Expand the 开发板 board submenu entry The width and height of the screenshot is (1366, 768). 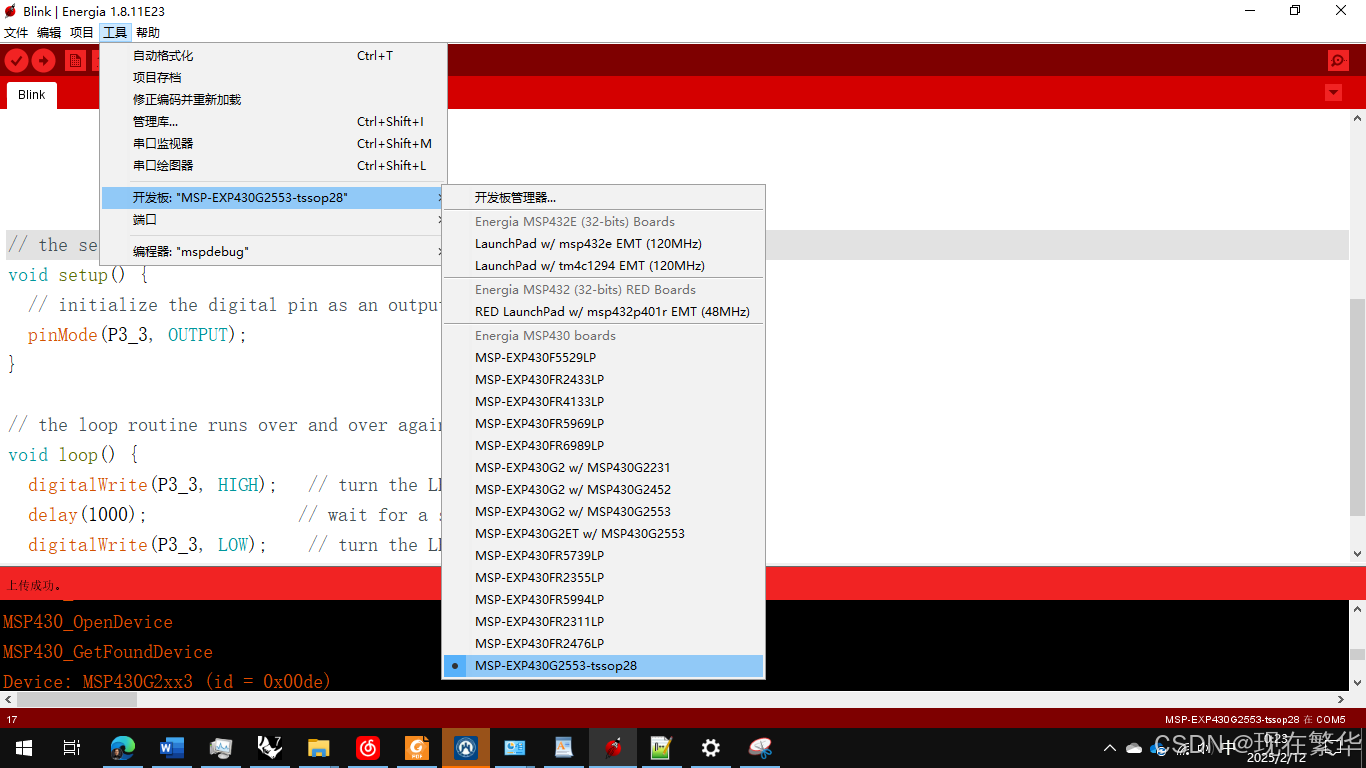point(273,198)
